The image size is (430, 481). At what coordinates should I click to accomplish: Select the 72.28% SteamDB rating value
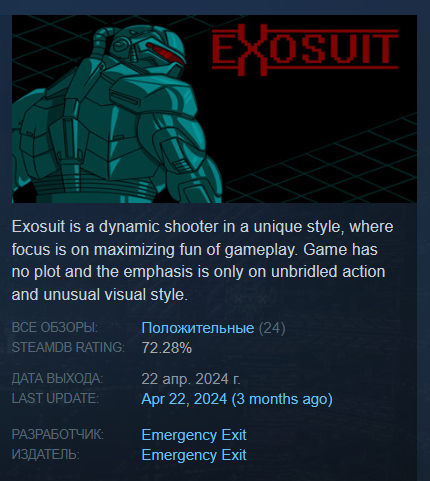[167, 348]
